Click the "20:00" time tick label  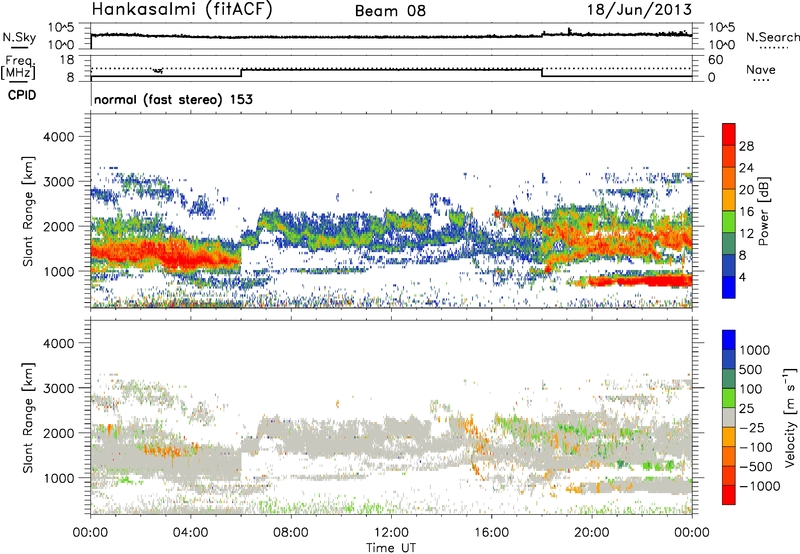pyautogui.click(x=592, y=533)
